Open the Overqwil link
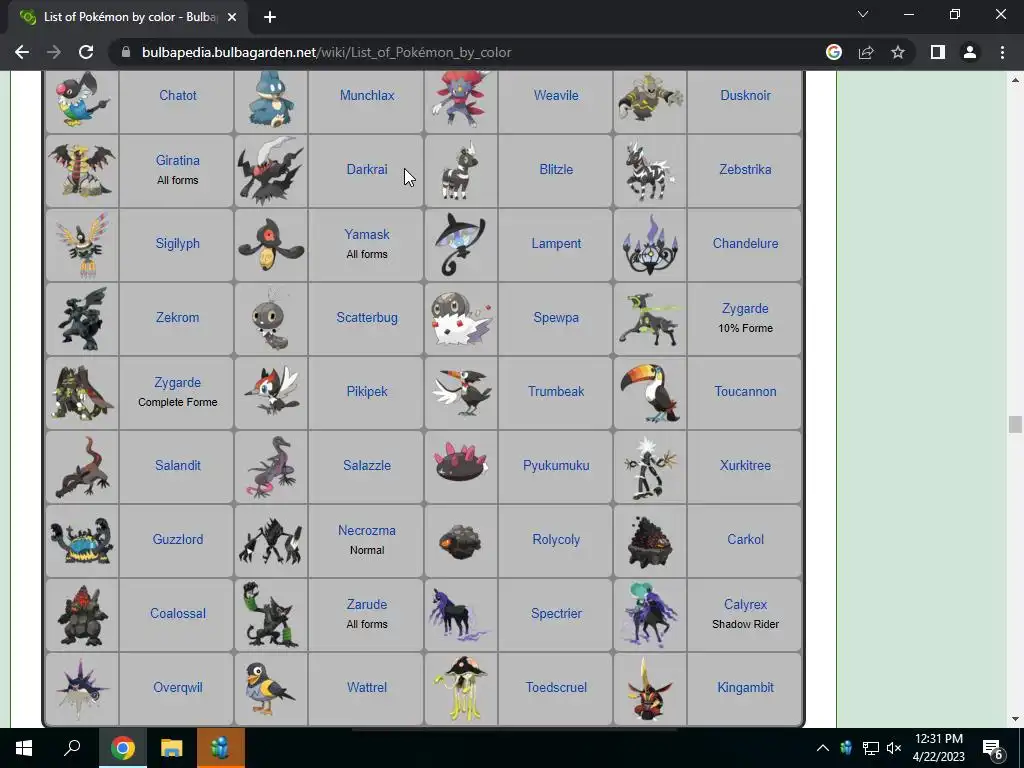 point(178,688)
